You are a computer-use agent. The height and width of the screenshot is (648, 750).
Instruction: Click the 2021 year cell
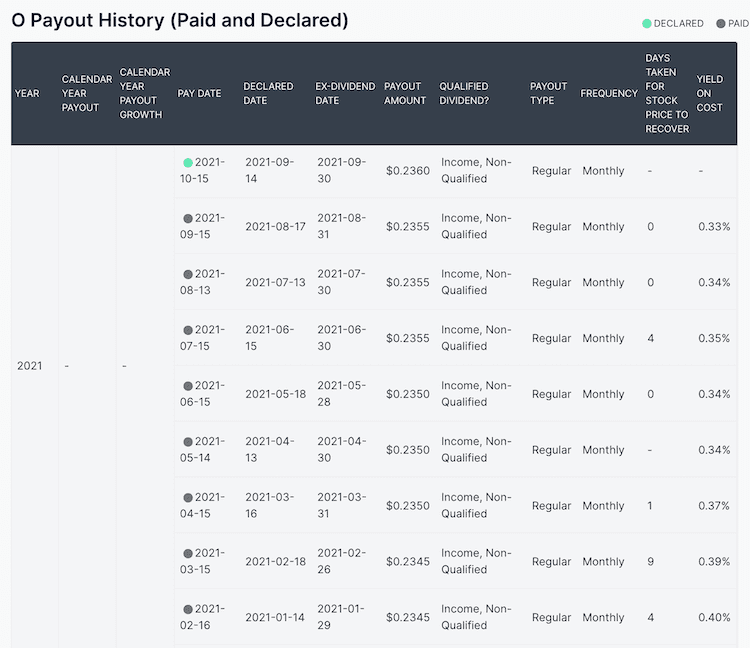[30, 366]
